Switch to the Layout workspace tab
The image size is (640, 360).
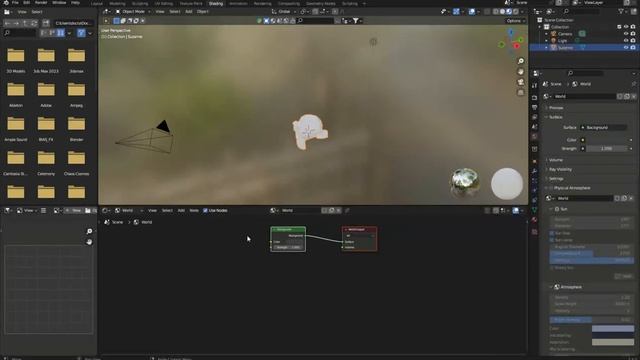pos(97,3)
